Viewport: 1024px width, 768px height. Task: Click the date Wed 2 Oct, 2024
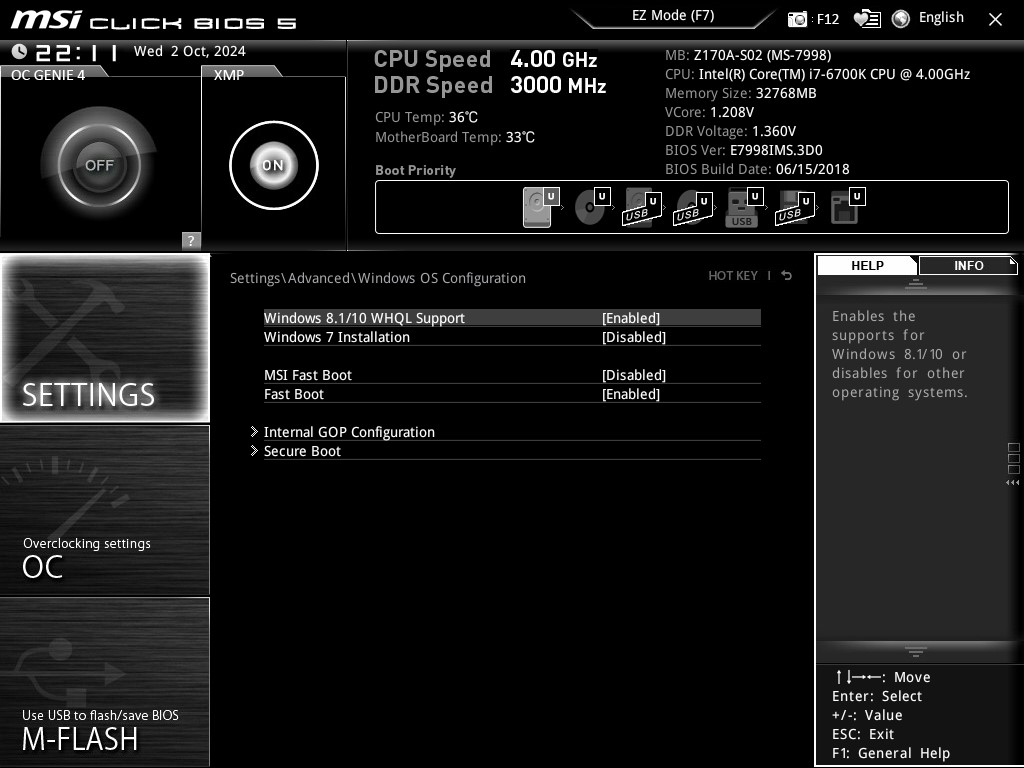coord(189,51)
